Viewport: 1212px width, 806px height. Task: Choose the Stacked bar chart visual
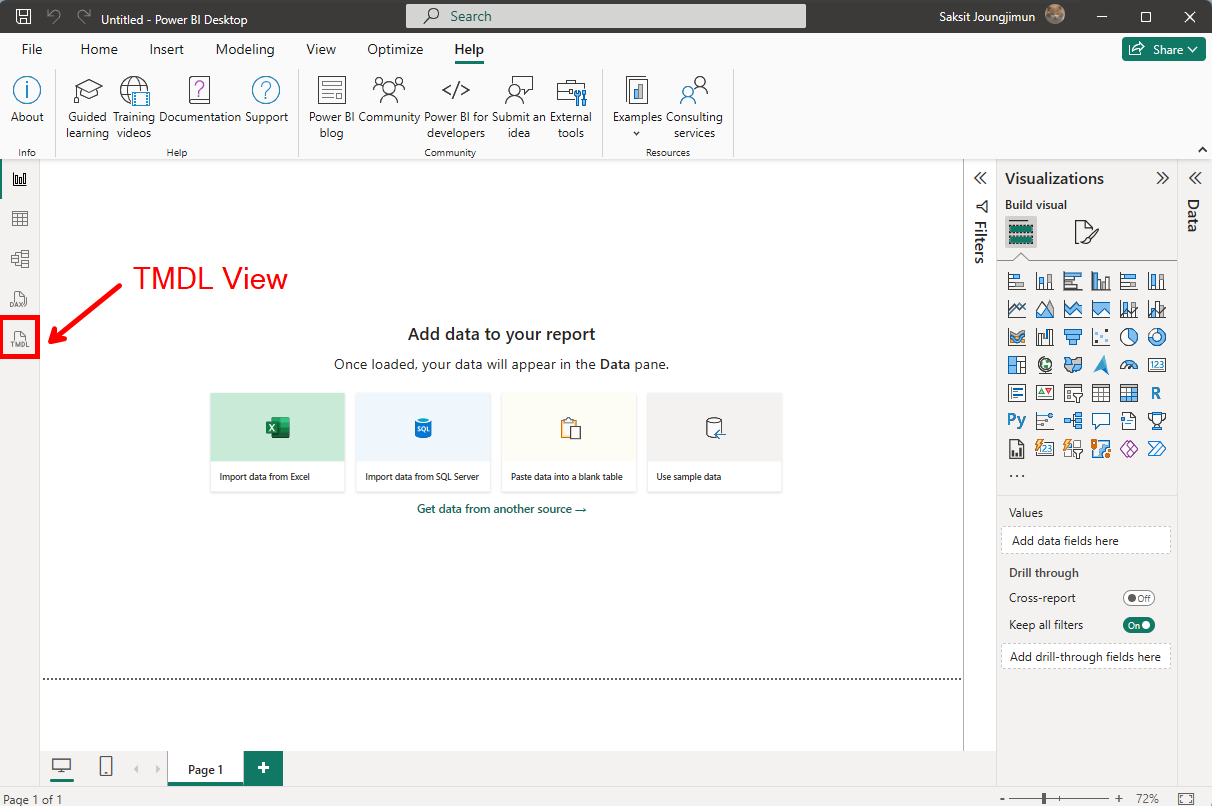tap(1016, 280)
